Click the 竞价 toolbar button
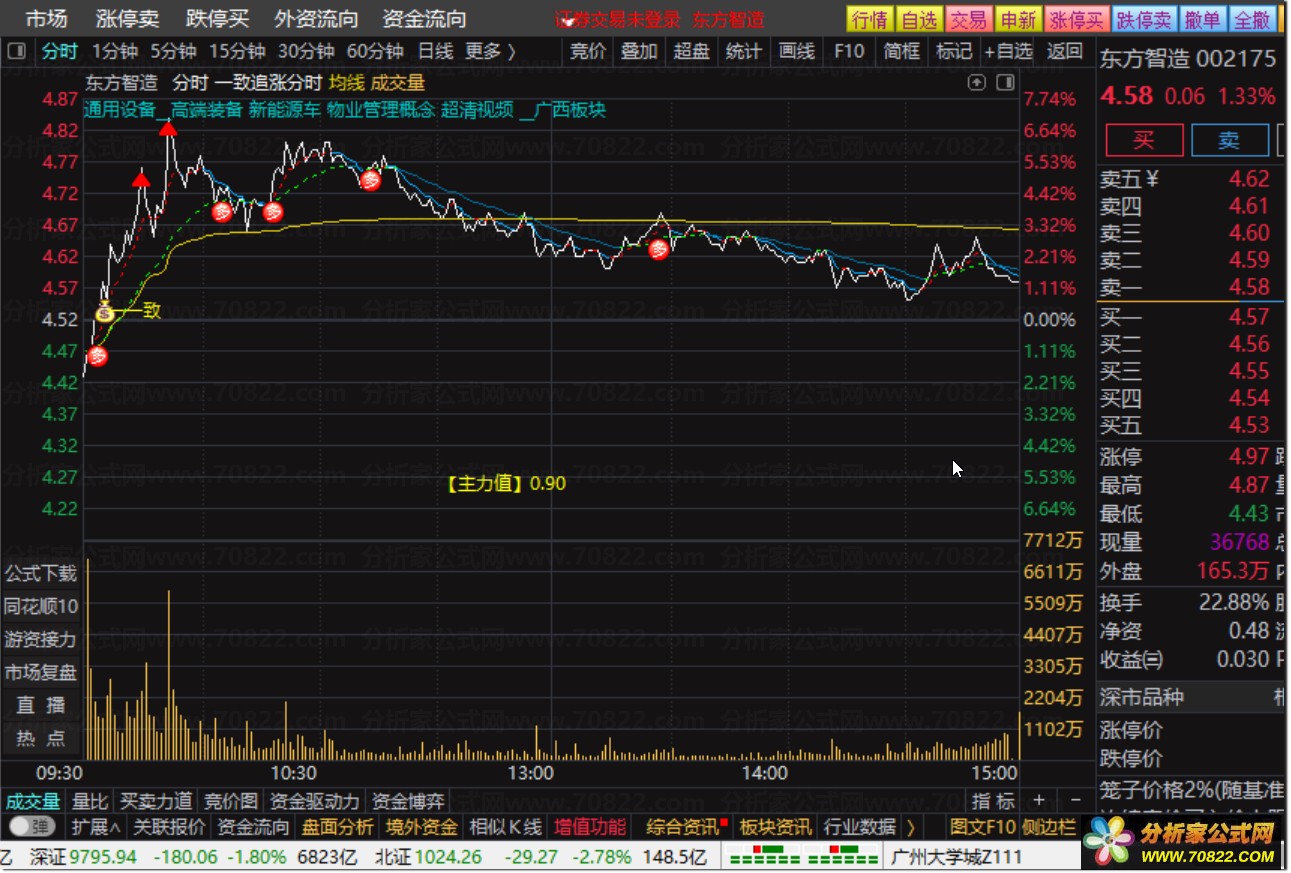 click(587, 51)
